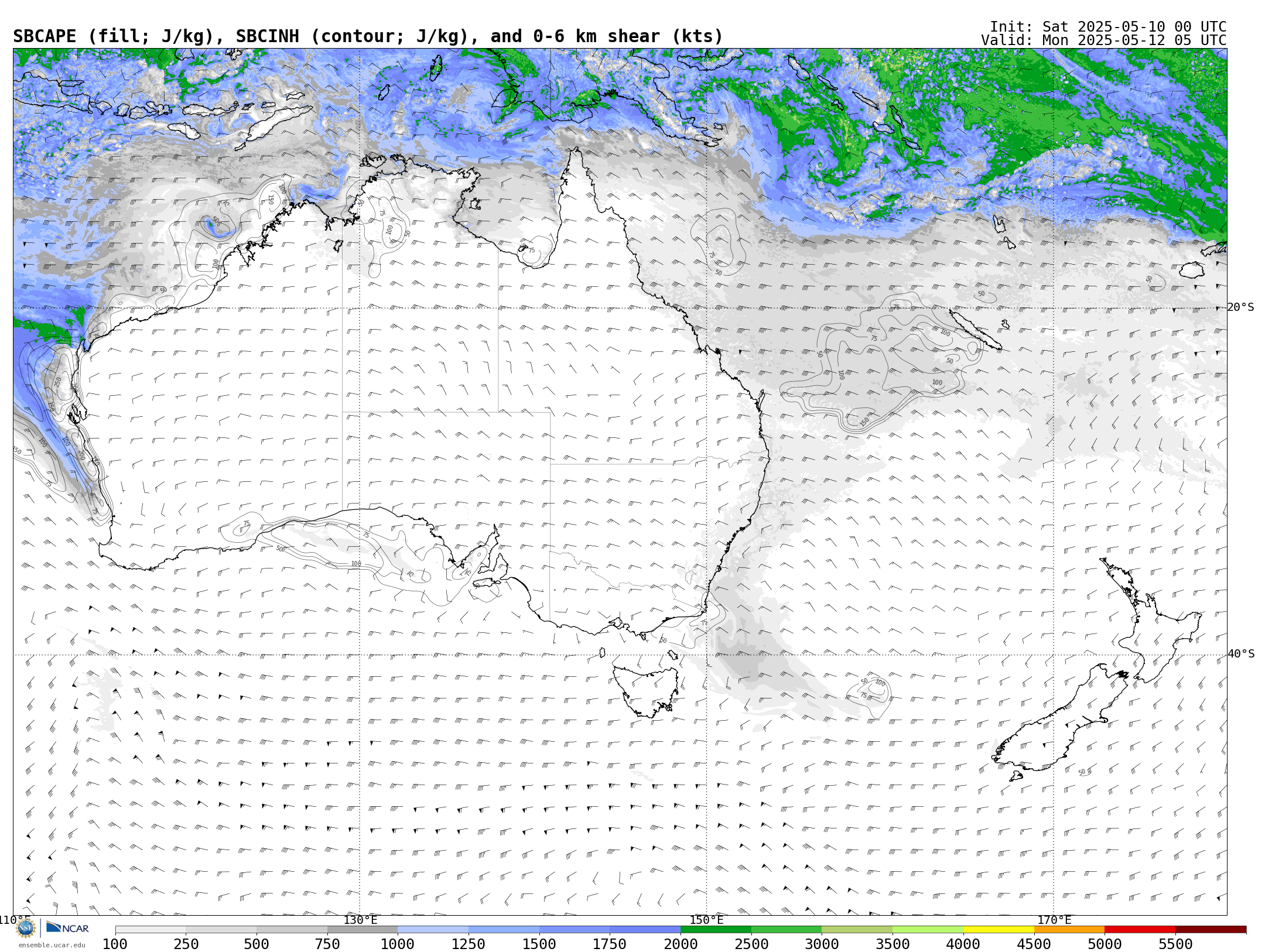Click the 40°S latitude label
Viewport: 1265px width, 952px height.
tap(1241, 654)
